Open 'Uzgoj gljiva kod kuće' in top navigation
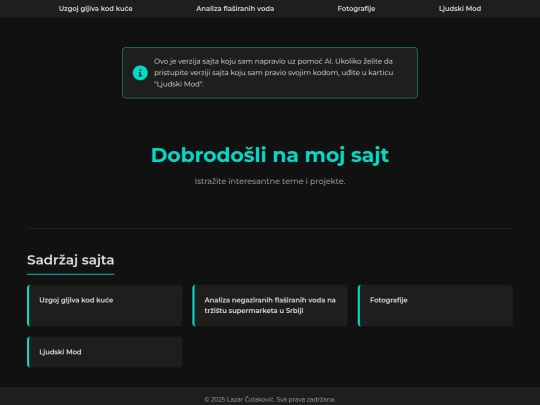Viewport: 540px width, 405px height. [95, 9]
